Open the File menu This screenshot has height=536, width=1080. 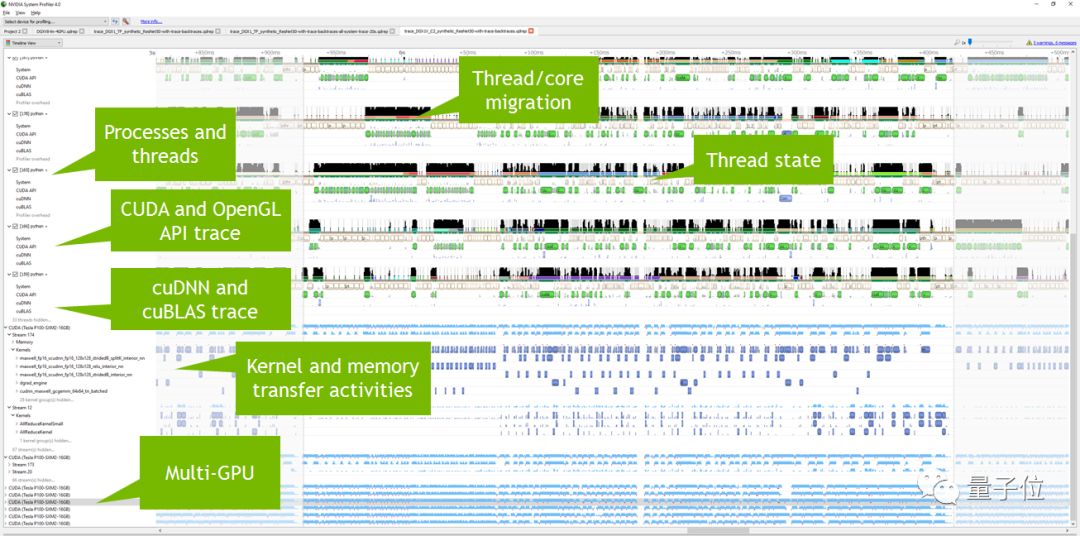coord(6,12)
